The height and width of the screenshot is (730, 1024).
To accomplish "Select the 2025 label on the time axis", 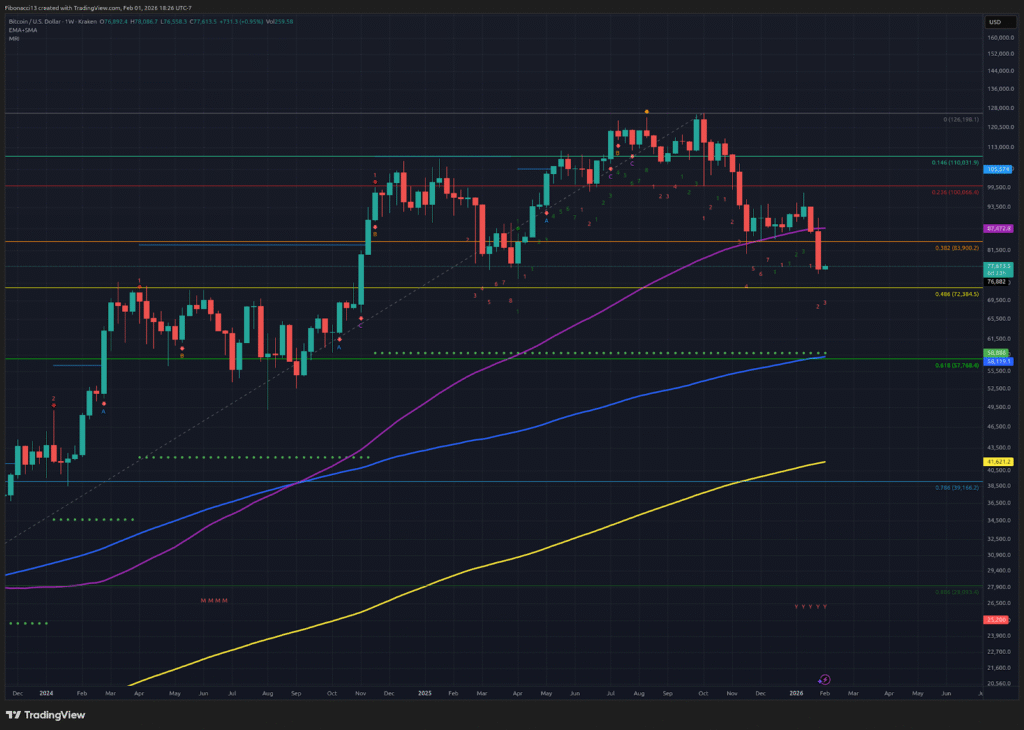I will 424,691.
